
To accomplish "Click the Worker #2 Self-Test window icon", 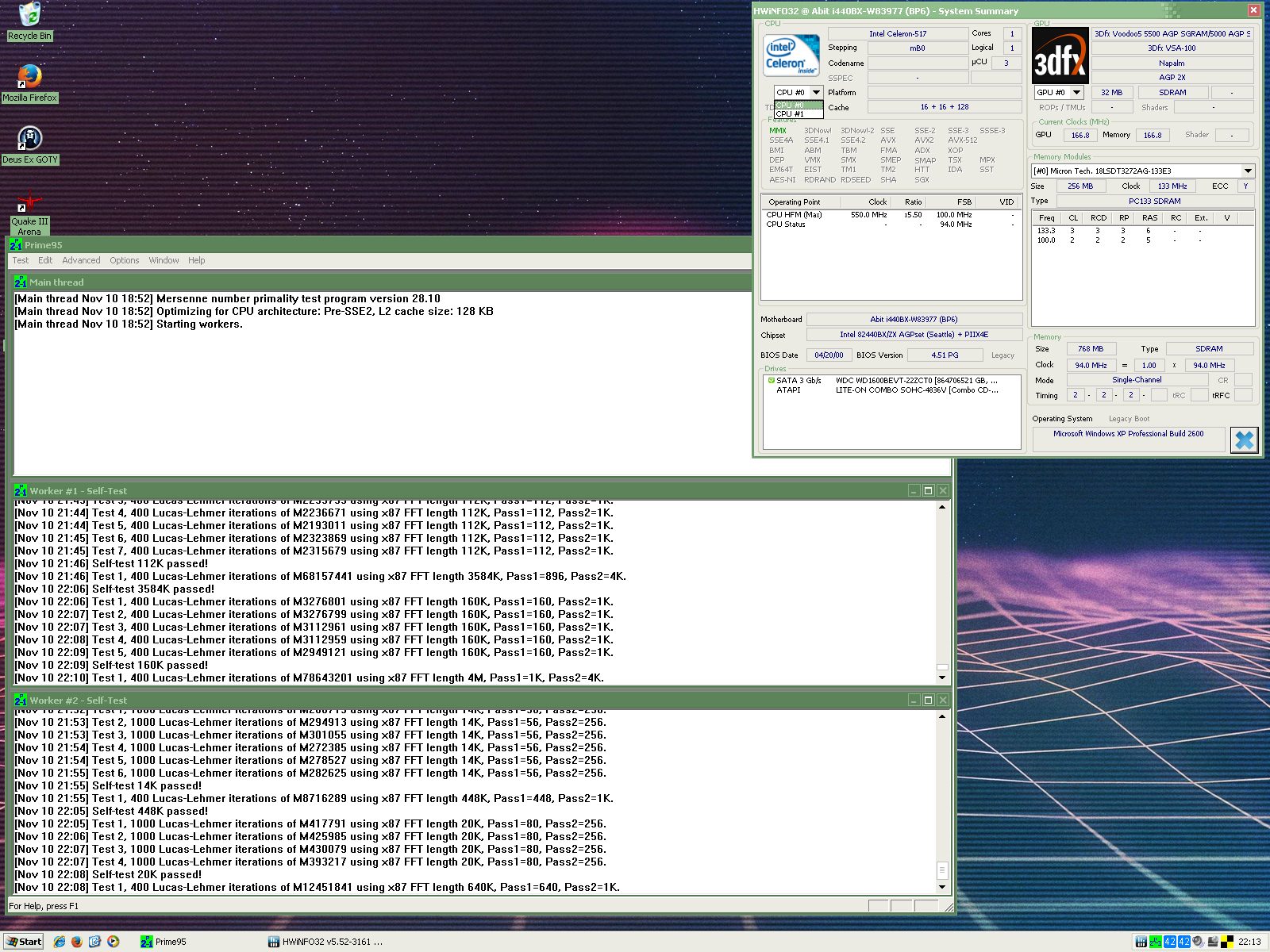I will coord(21,701).
